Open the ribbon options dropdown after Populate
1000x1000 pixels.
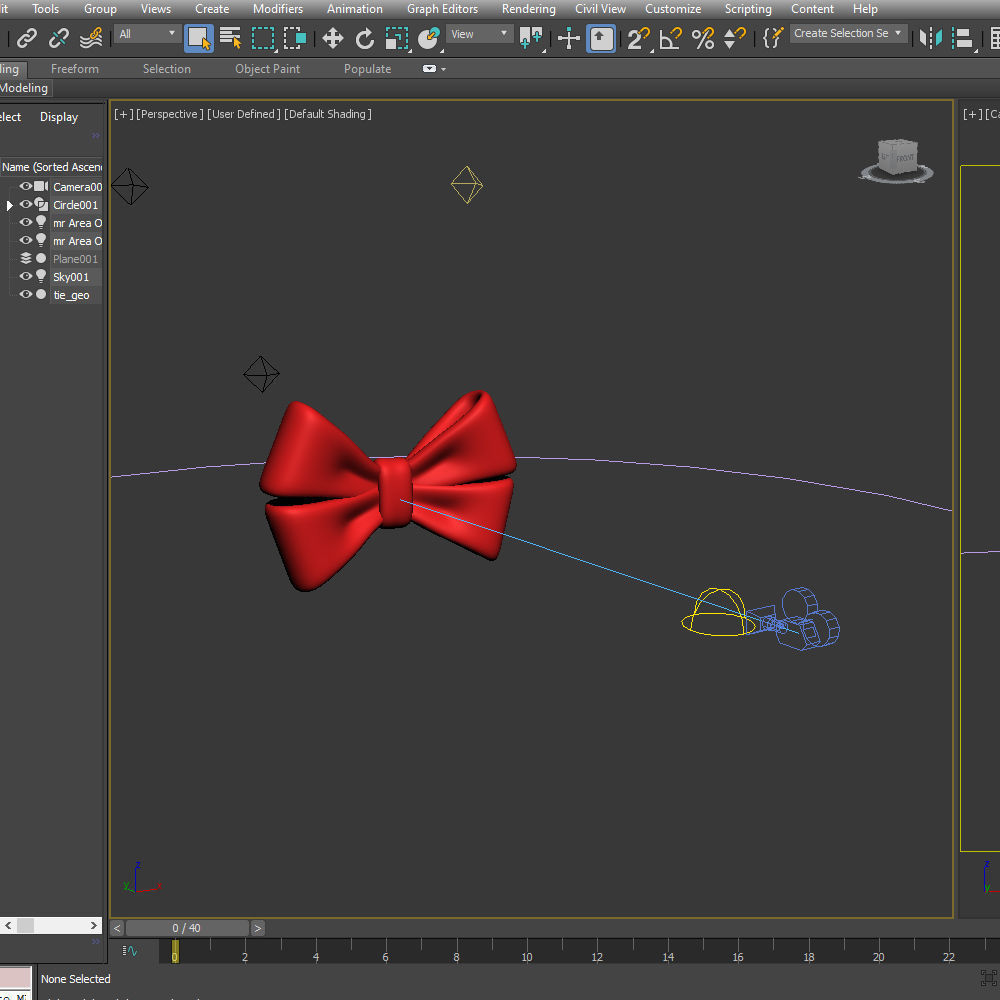434,69
